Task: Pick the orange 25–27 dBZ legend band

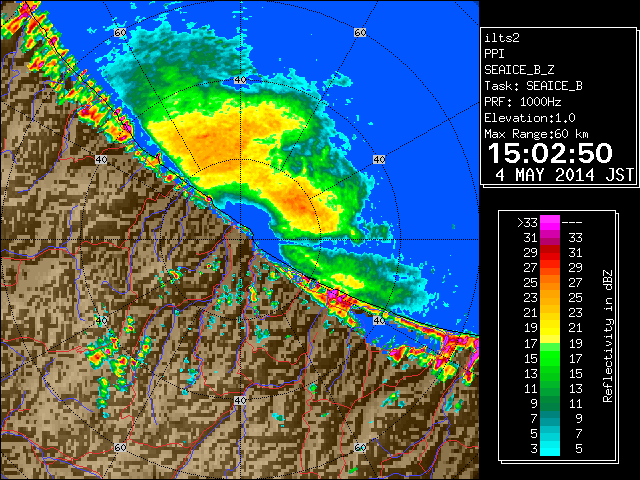Action: 550,283
